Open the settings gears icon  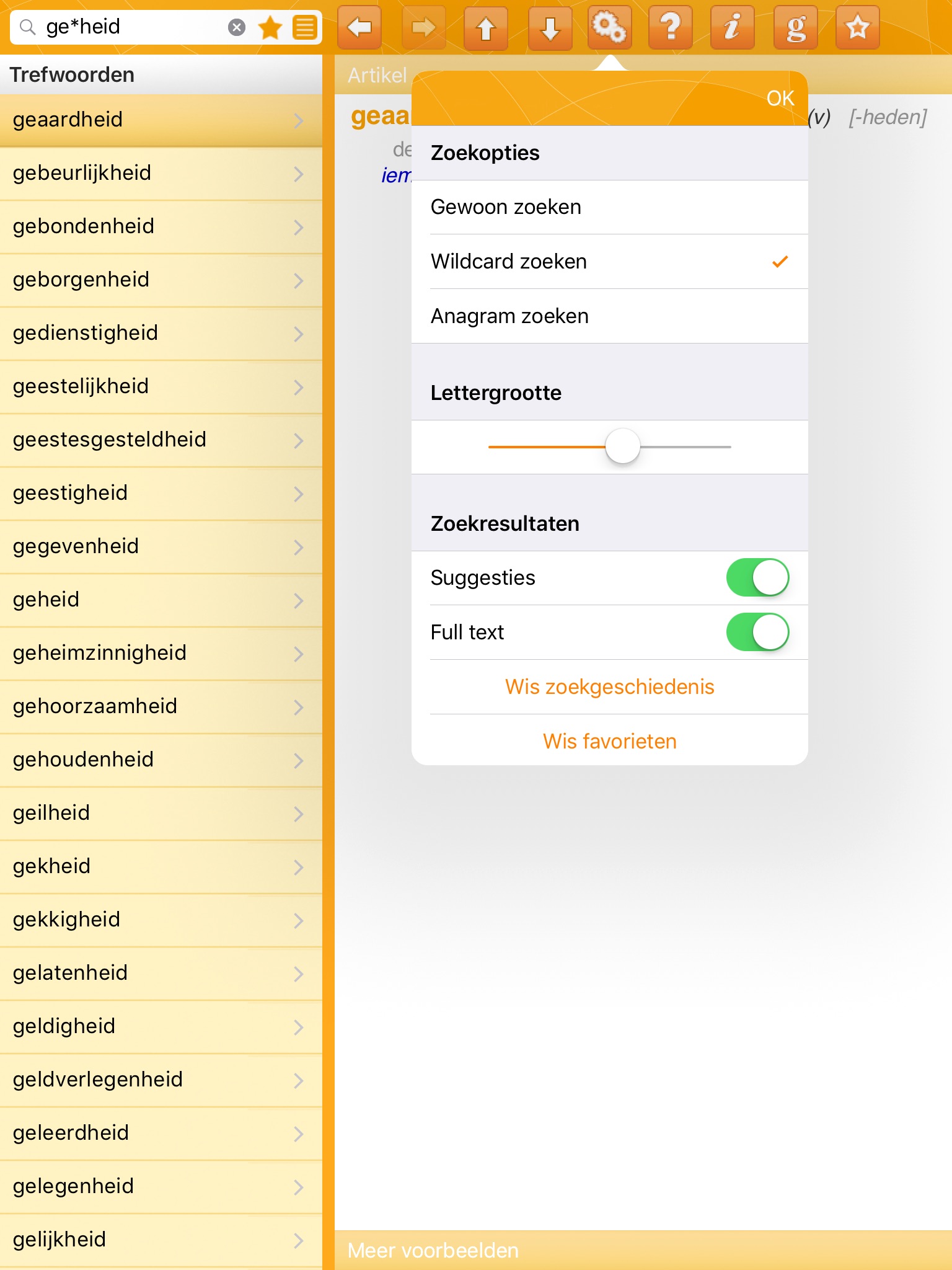[610, 27]
